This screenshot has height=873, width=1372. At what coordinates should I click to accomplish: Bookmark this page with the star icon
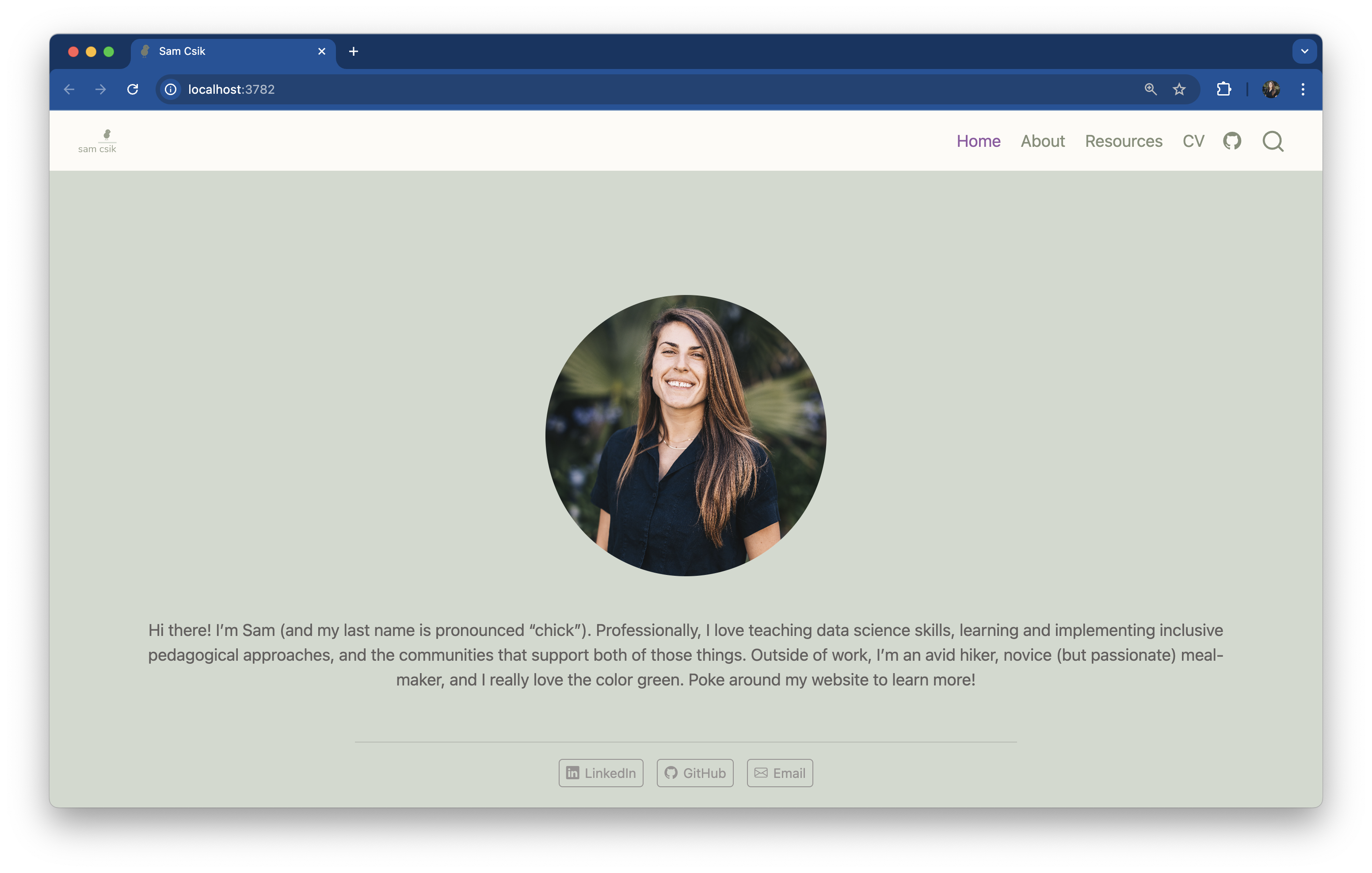coord(1179,89)
